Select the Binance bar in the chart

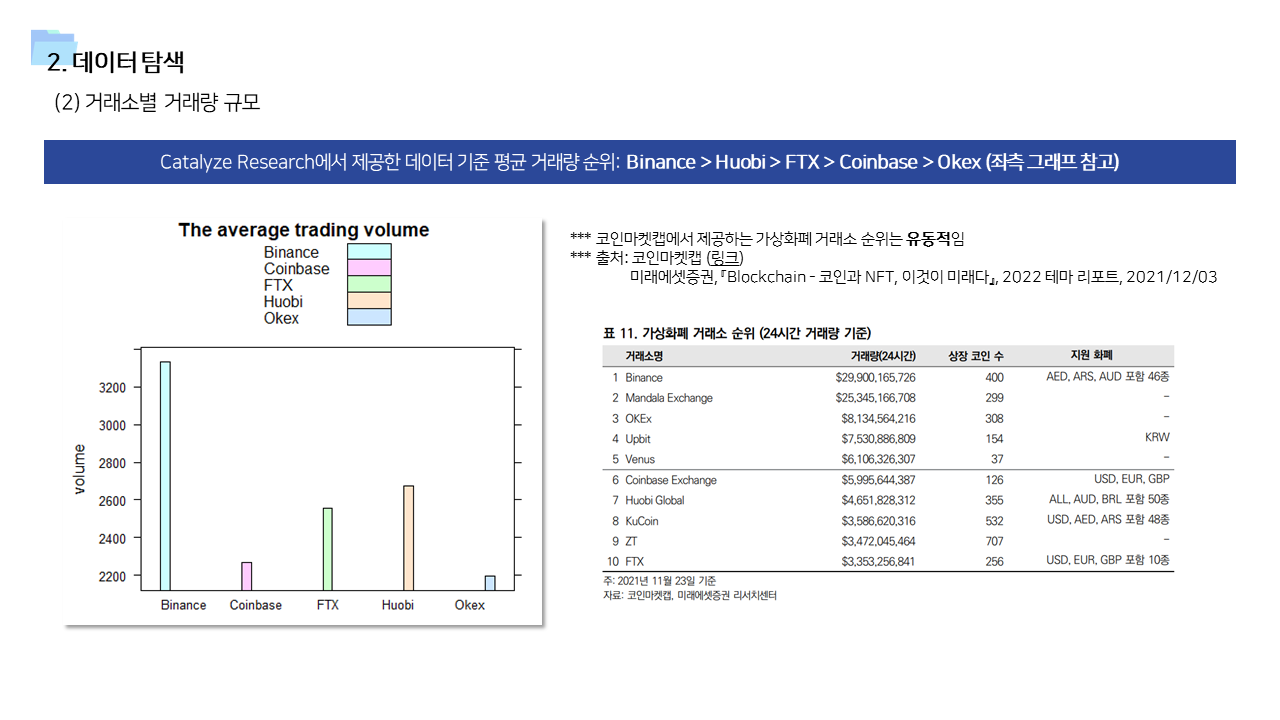pos(165,476)
